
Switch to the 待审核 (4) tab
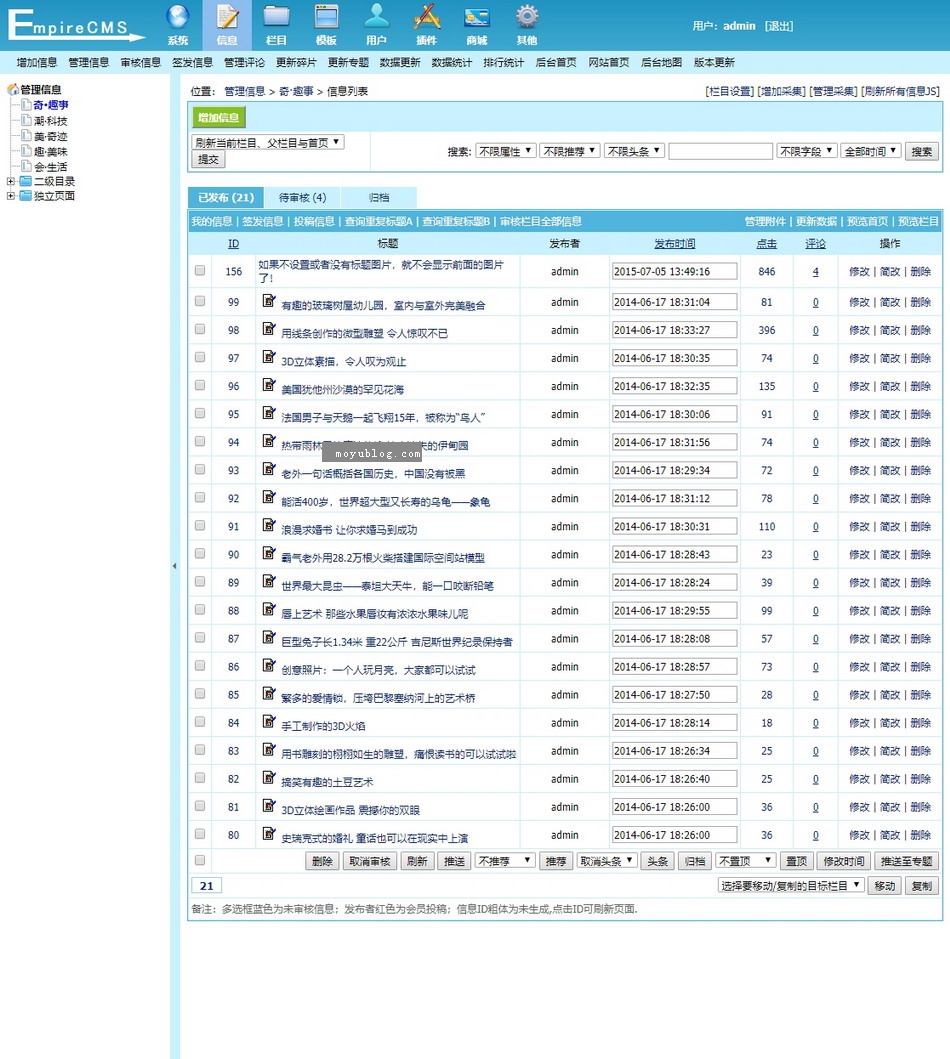[x=302, y=197]
